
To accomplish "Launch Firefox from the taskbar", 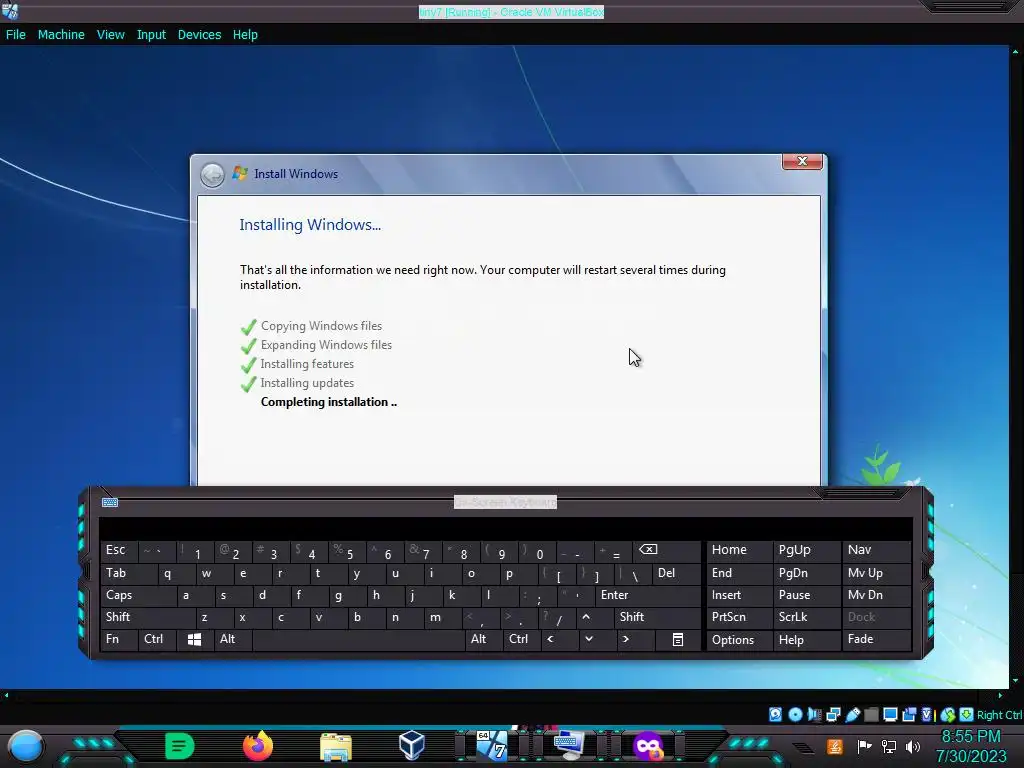I will click(x=258, y=746).
